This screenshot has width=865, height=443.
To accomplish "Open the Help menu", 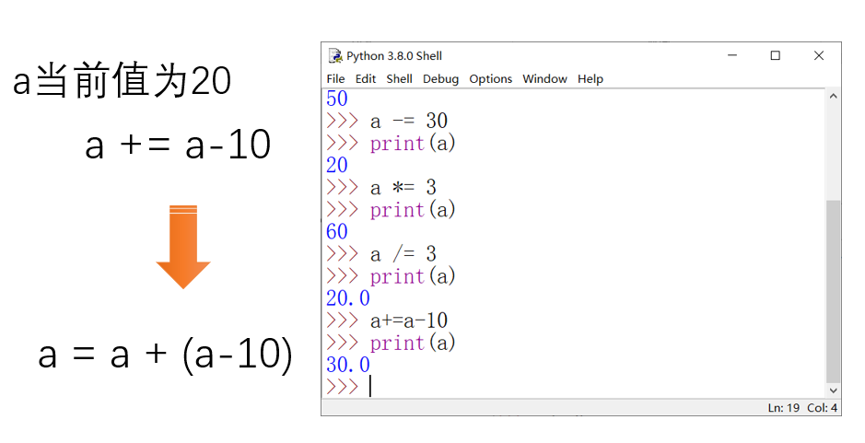I will 590,79.
